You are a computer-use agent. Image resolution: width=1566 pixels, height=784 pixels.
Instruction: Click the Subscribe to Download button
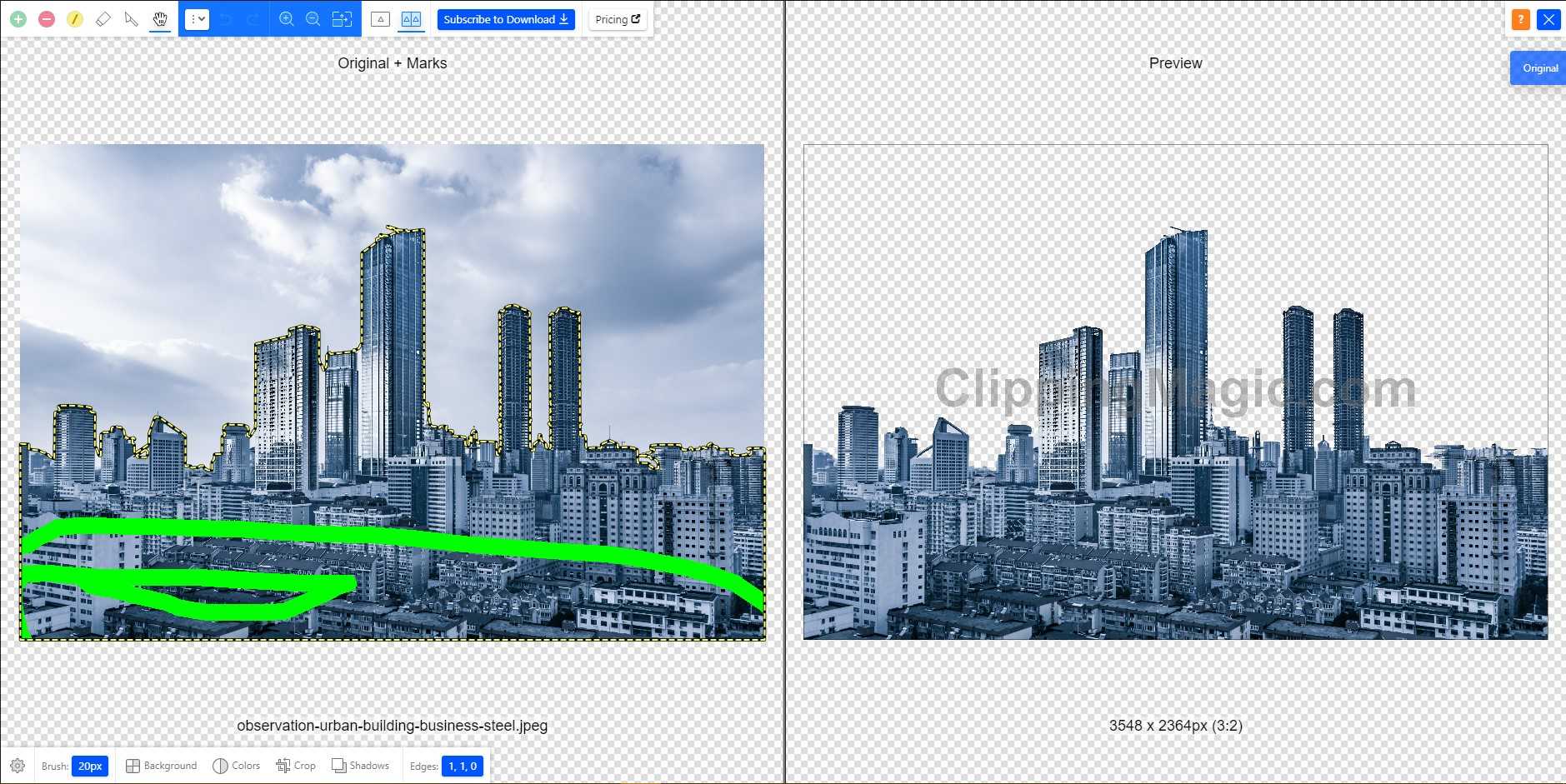tap(506, 19)
